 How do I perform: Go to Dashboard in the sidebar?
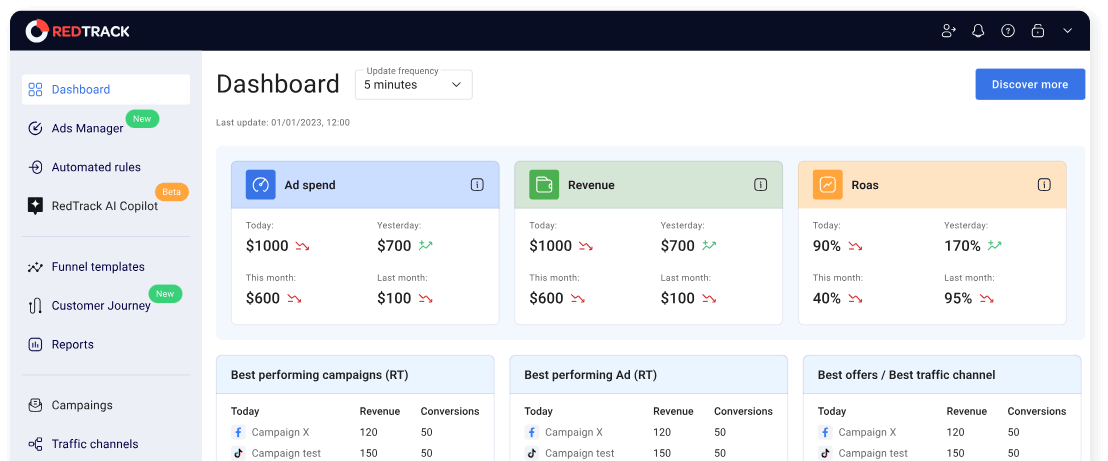click(x=106, y=90)
